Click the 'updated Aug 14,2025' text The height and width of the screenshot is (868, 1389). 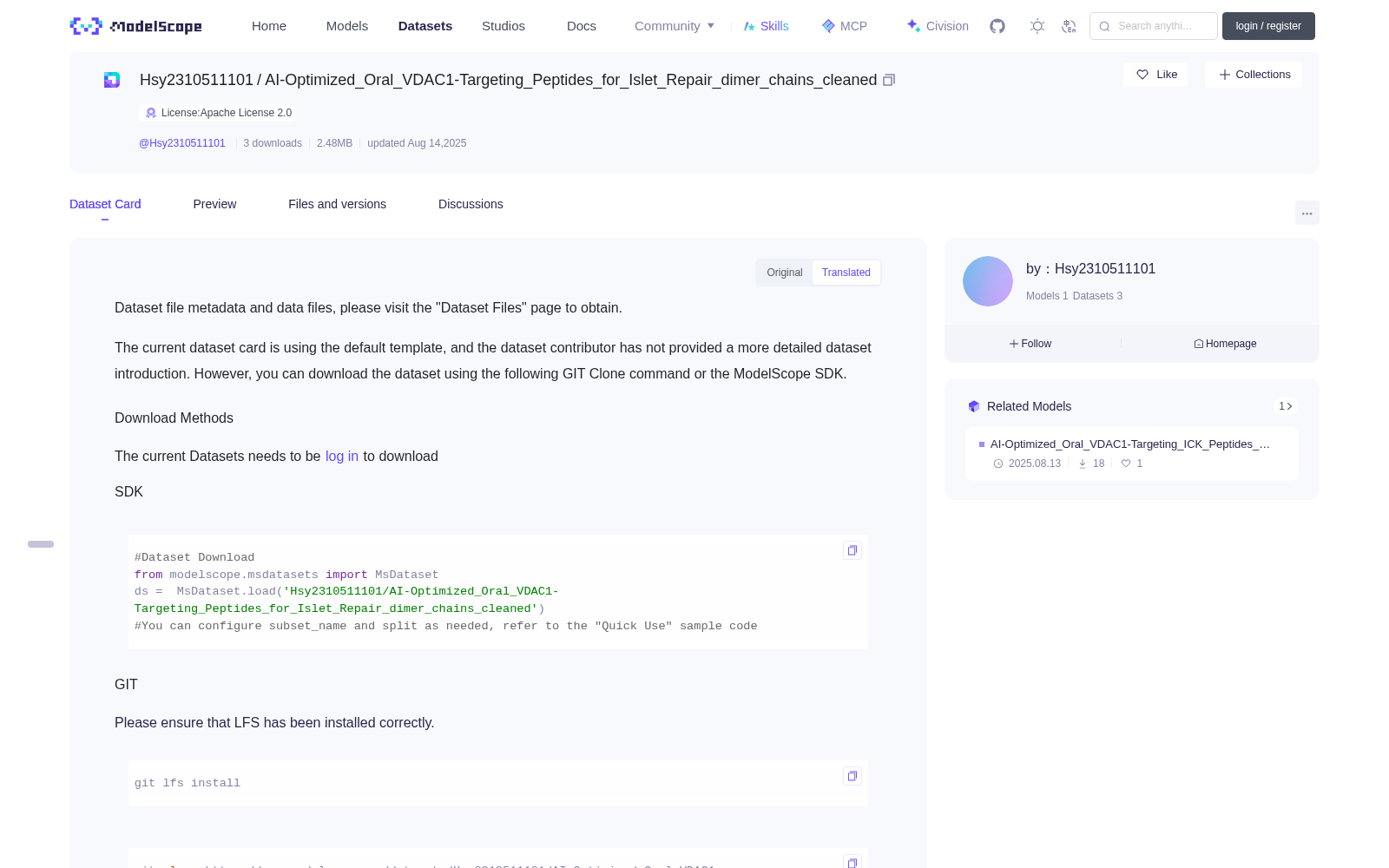(x=417, y=143)
